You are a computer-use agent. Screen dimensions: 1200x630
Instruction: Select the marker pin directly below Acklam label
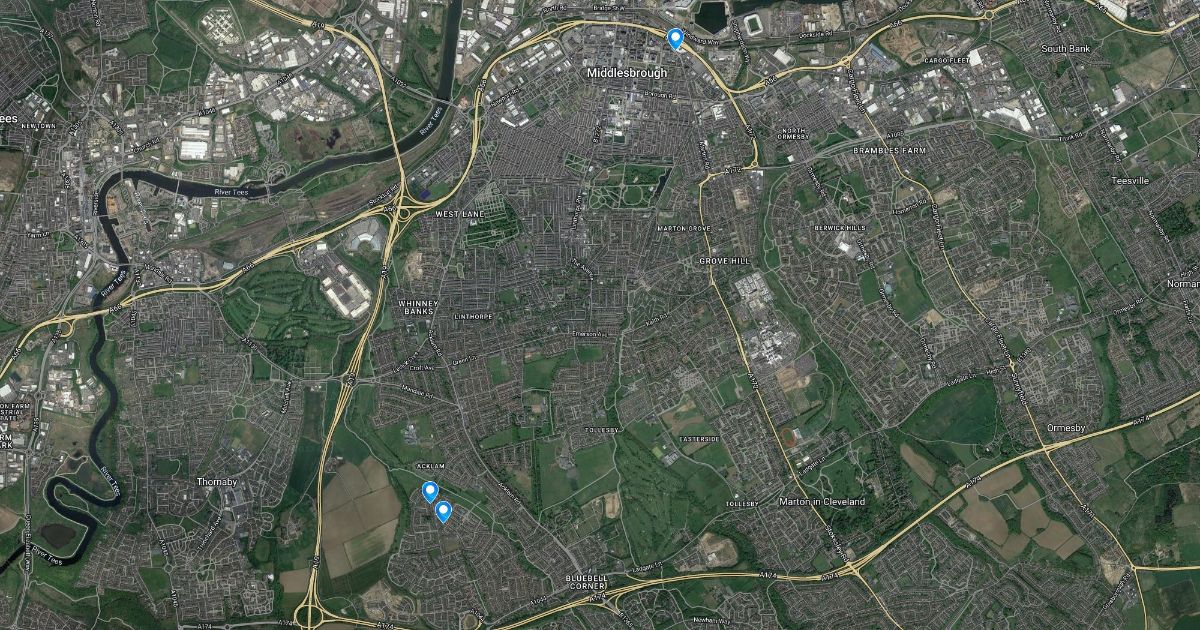(430, 491)
